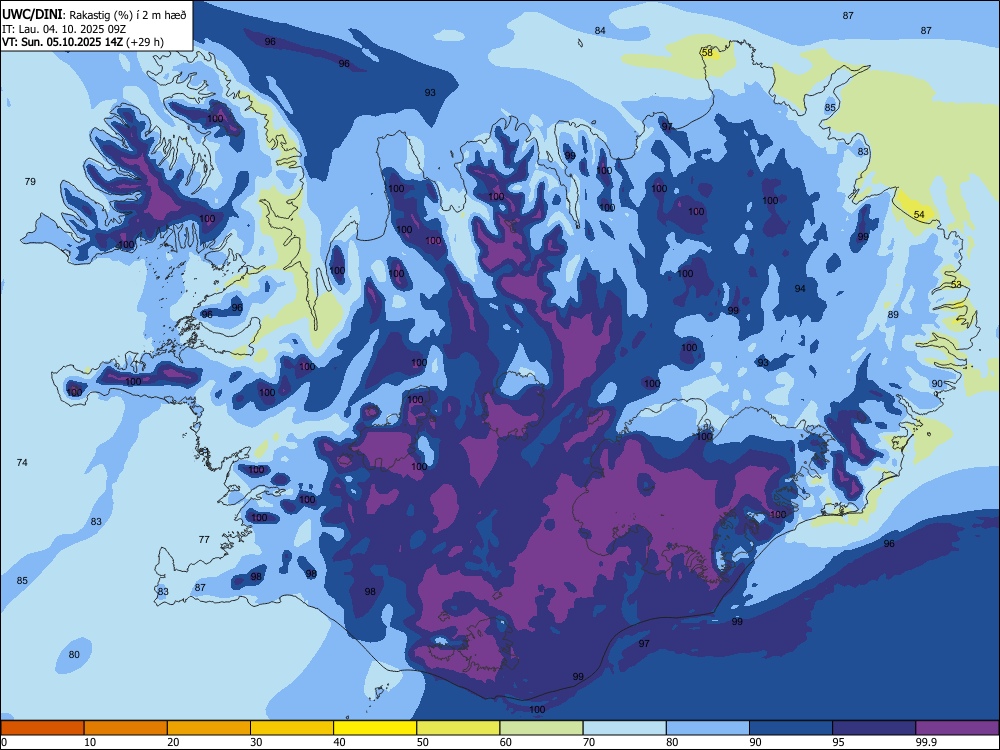Click the value 94 in eastern highlands
The width and height of the screenshot is (1000, 750).
800,289
